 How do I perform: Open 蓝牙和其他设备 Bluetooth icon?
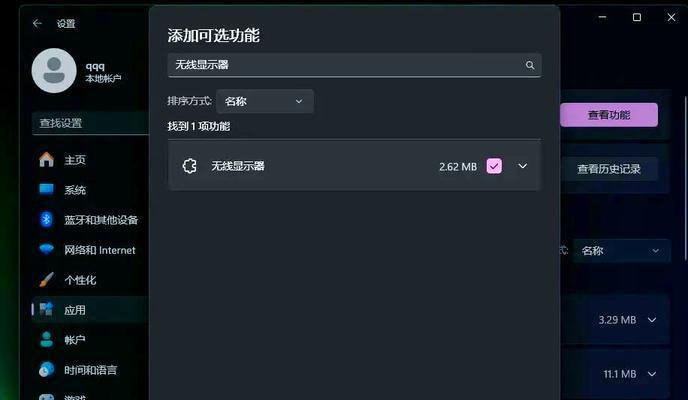[x=47, y=219]
